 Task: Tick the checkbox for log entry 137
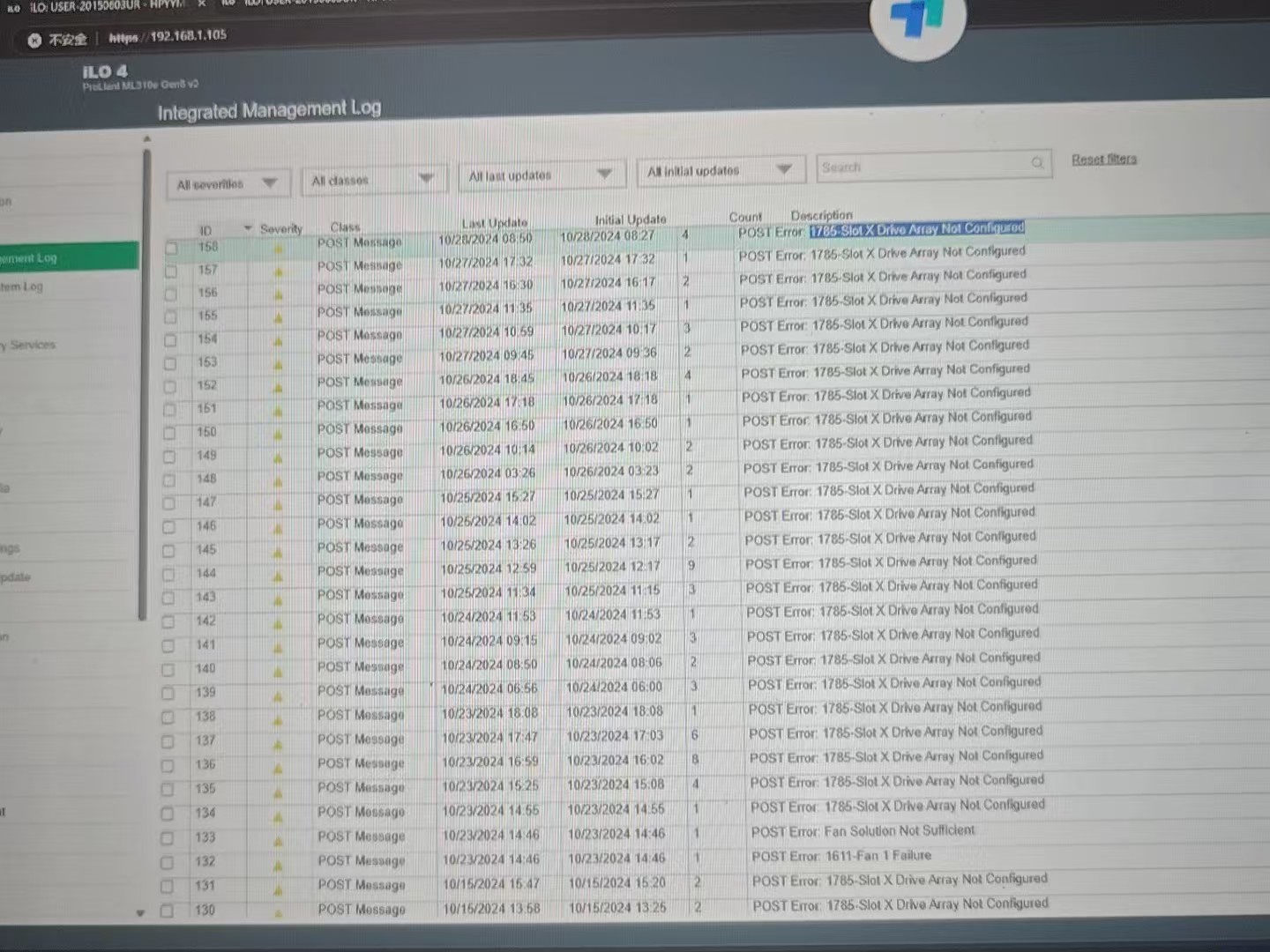[168, 741]
